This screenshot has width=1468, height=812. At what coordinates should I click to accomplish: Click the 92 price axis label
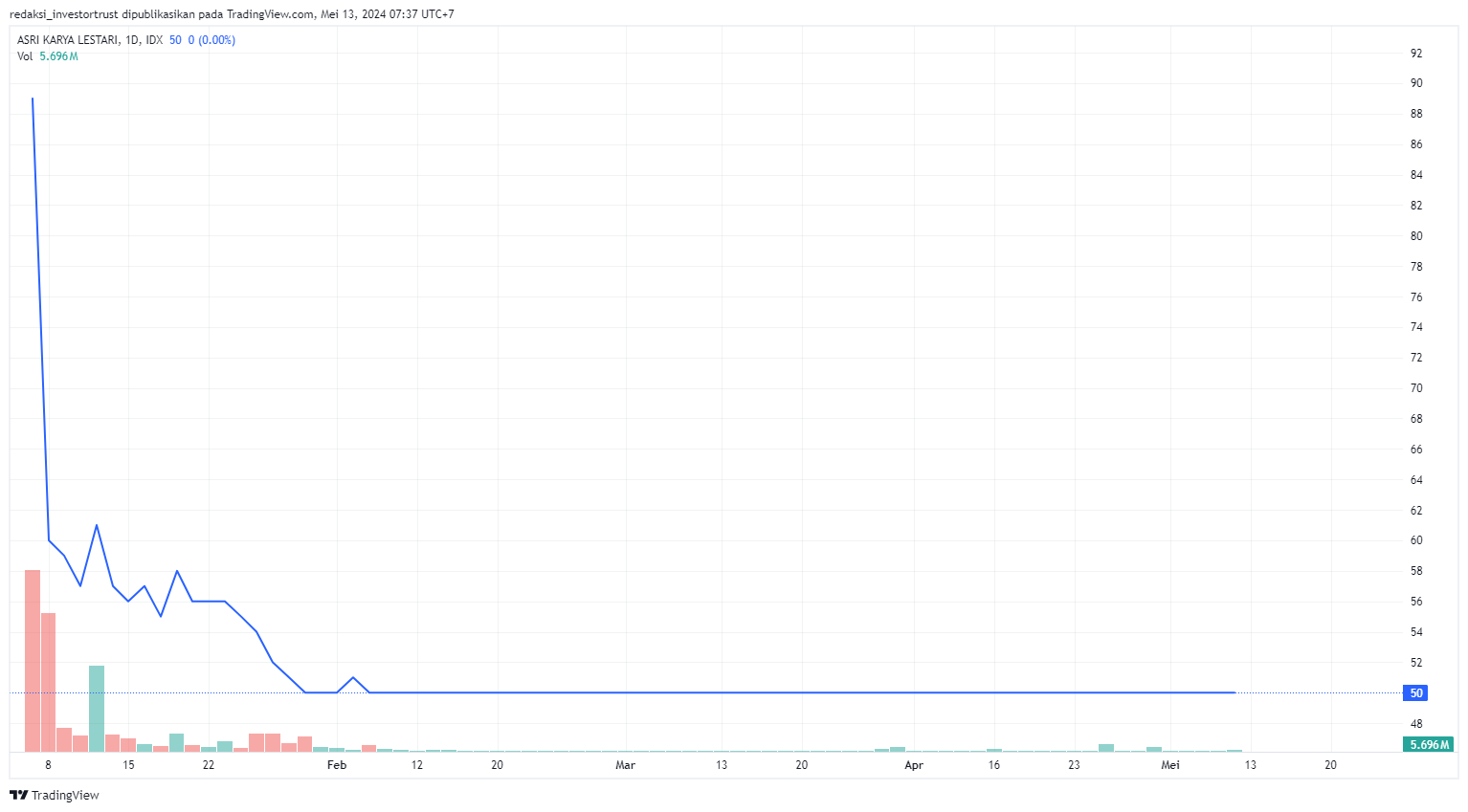(x=1416, y=54)
